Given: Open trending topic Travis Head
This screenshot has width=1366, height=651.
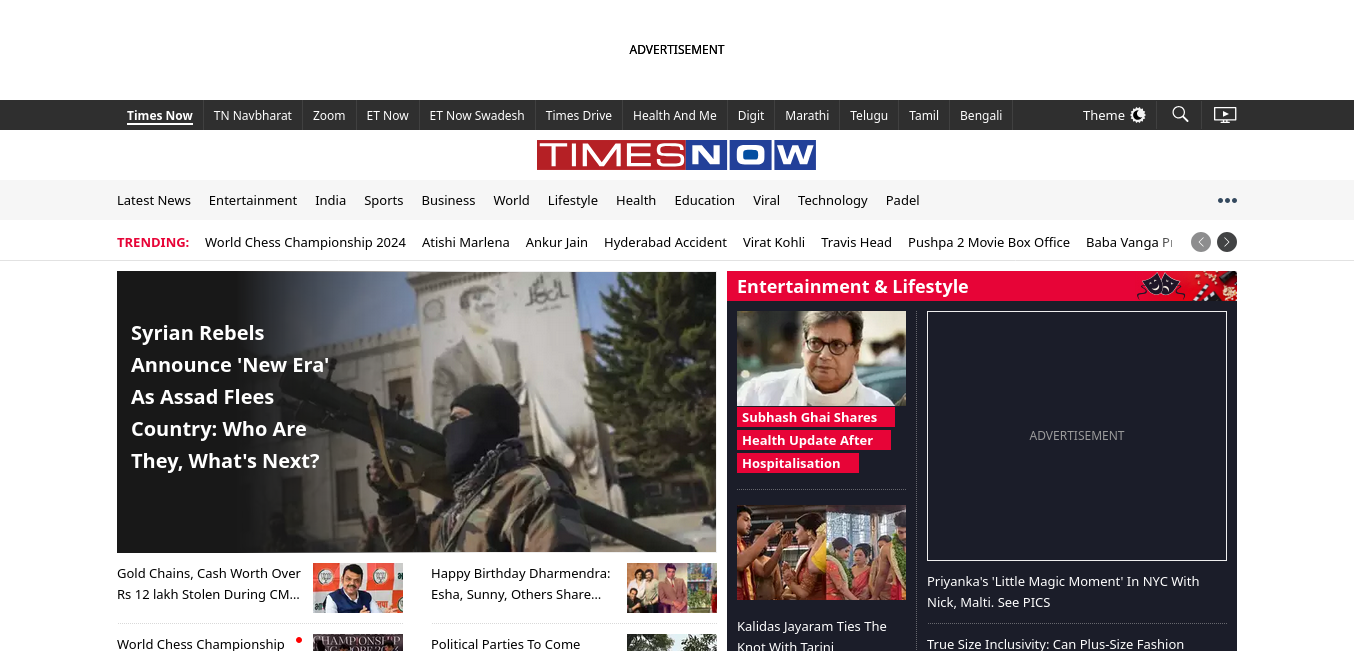Looking at the screenshot, I should (856, 242).
